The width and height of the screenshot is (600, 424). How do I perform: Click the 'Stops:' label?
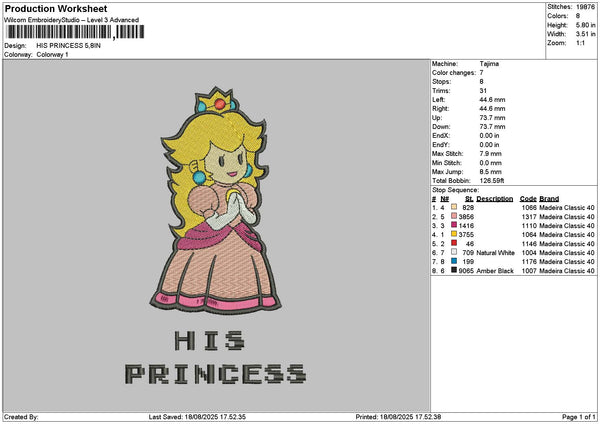coord(442,82)
